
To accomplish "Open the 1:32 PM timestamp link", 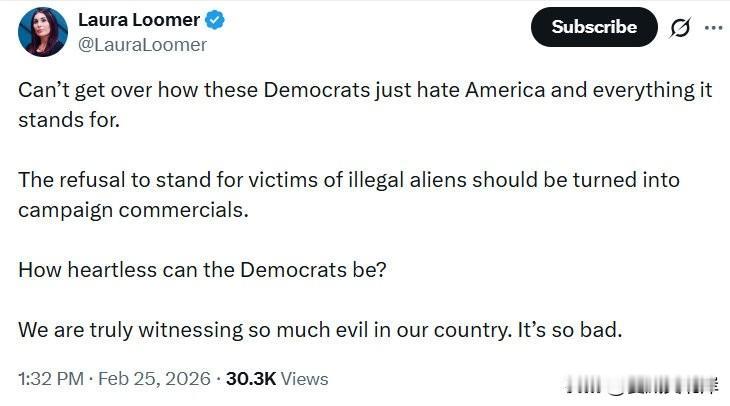I will coord(51,379).
